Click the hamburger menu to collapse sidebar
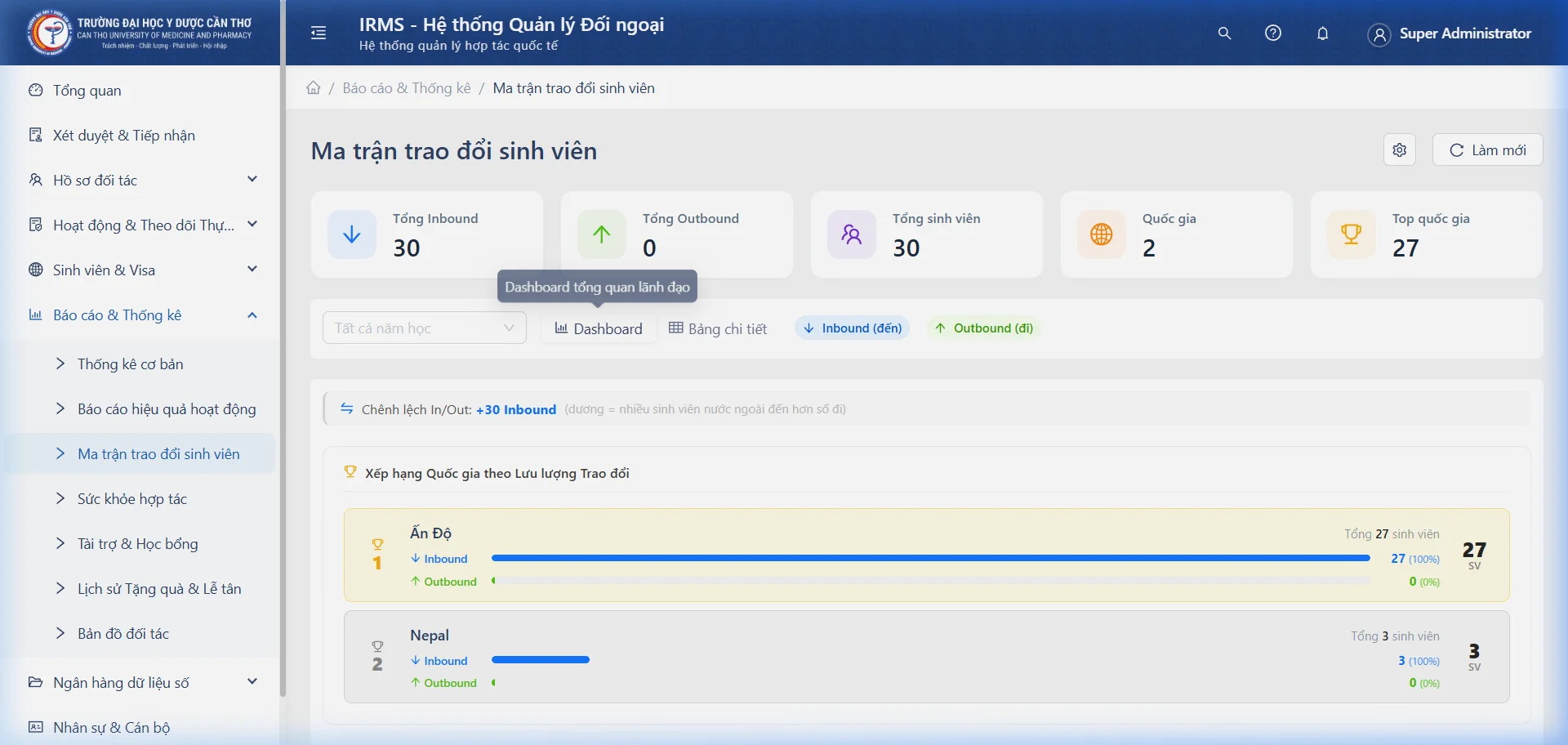 tap(318, 33)
